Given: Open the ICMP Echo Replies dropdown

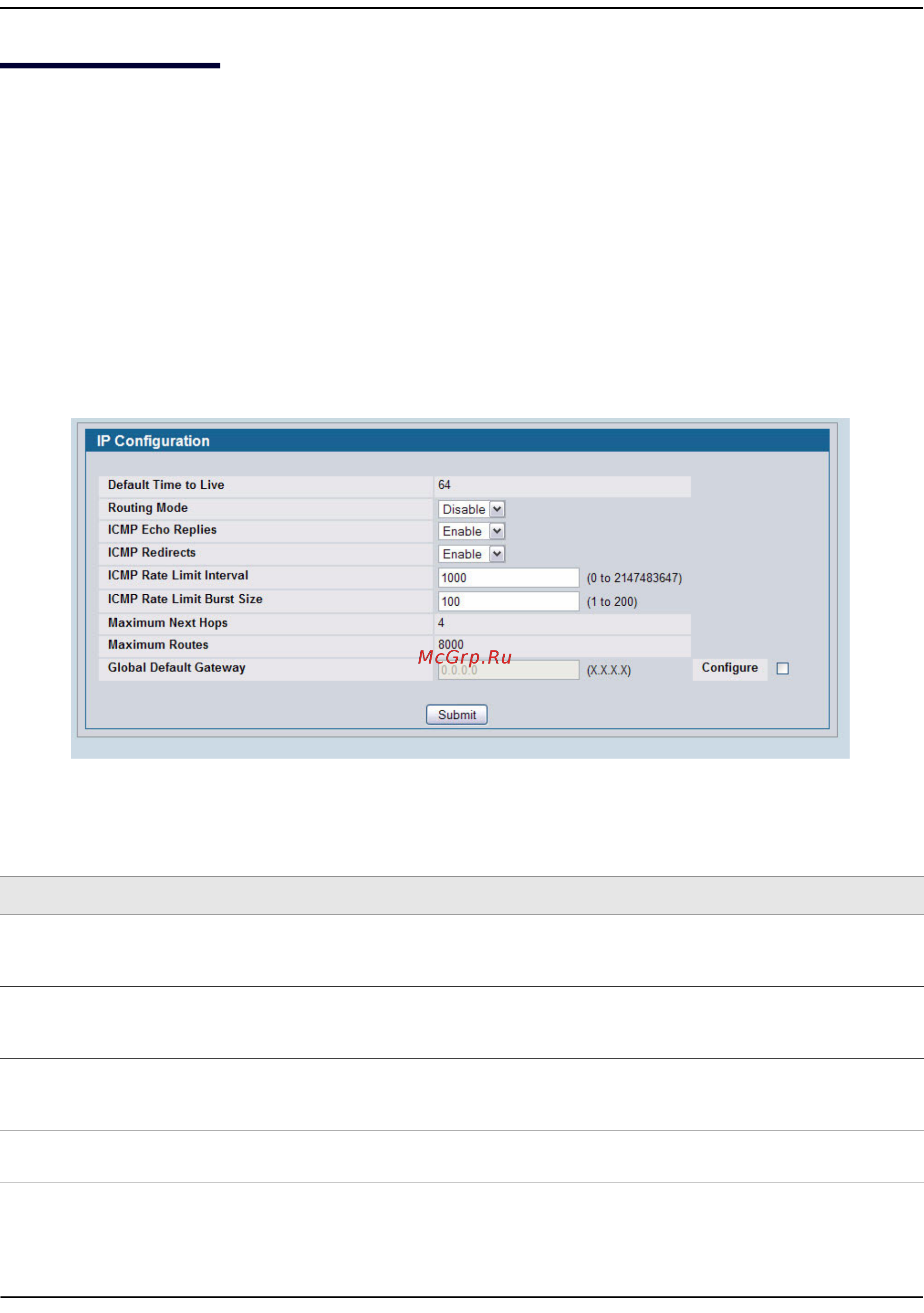Looking at the screenshot, I should tap(471, 531).
